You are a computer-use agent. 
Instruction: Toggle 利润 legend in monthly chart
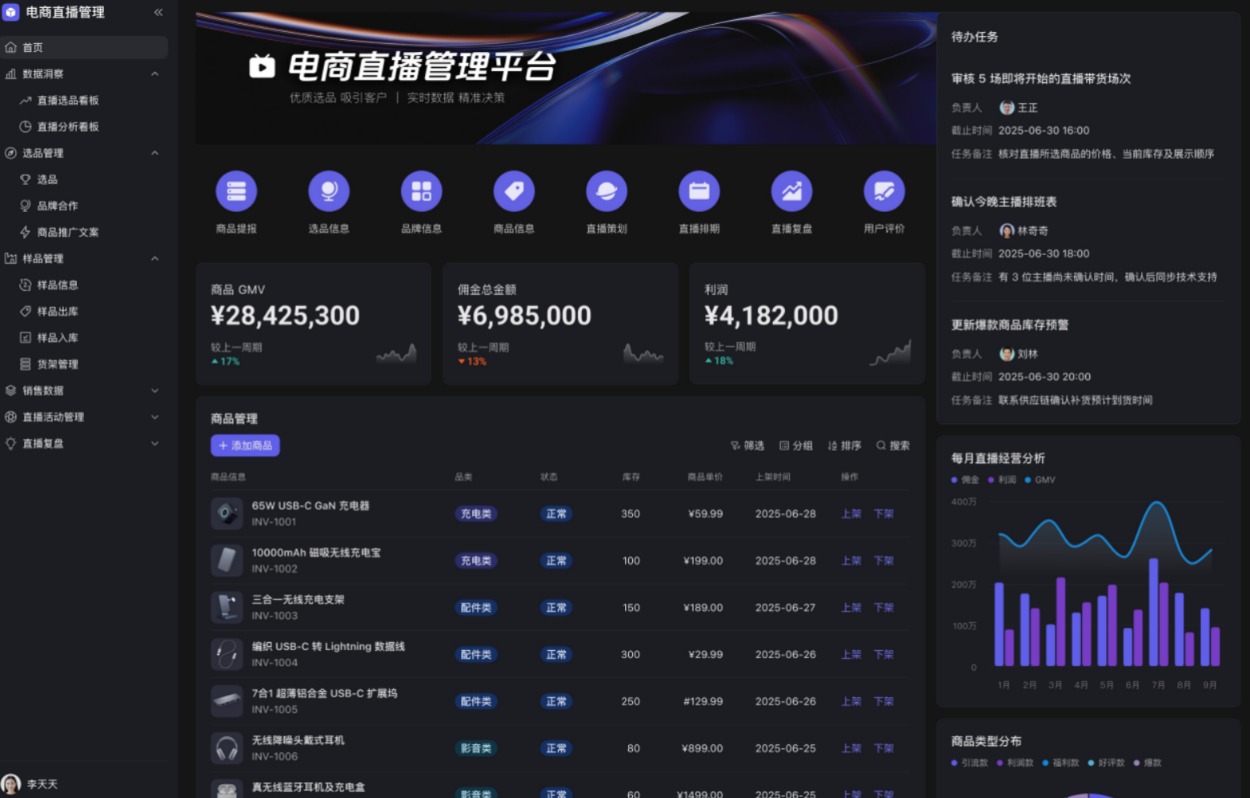[x=1002, y=480]
